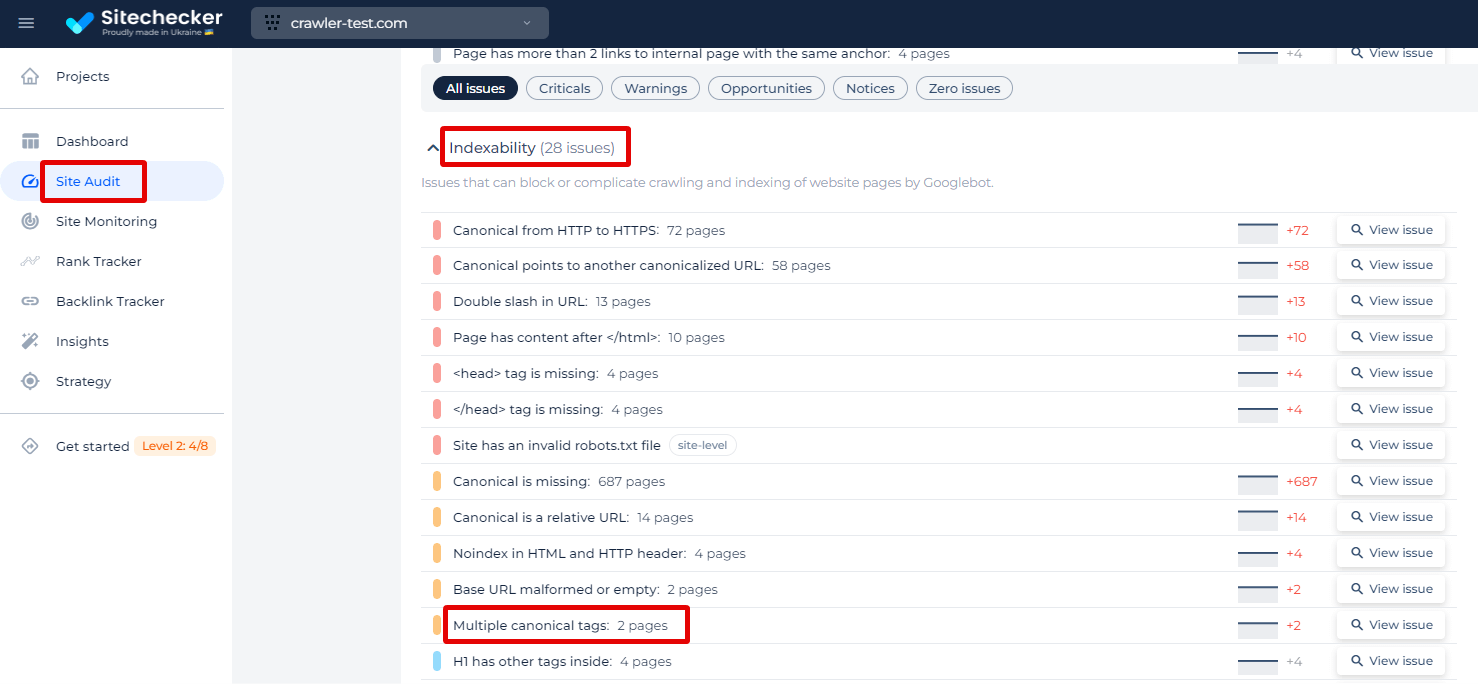1479x684 pixels.
Task: Click the +687 change value
Action: coord(1302,481)
